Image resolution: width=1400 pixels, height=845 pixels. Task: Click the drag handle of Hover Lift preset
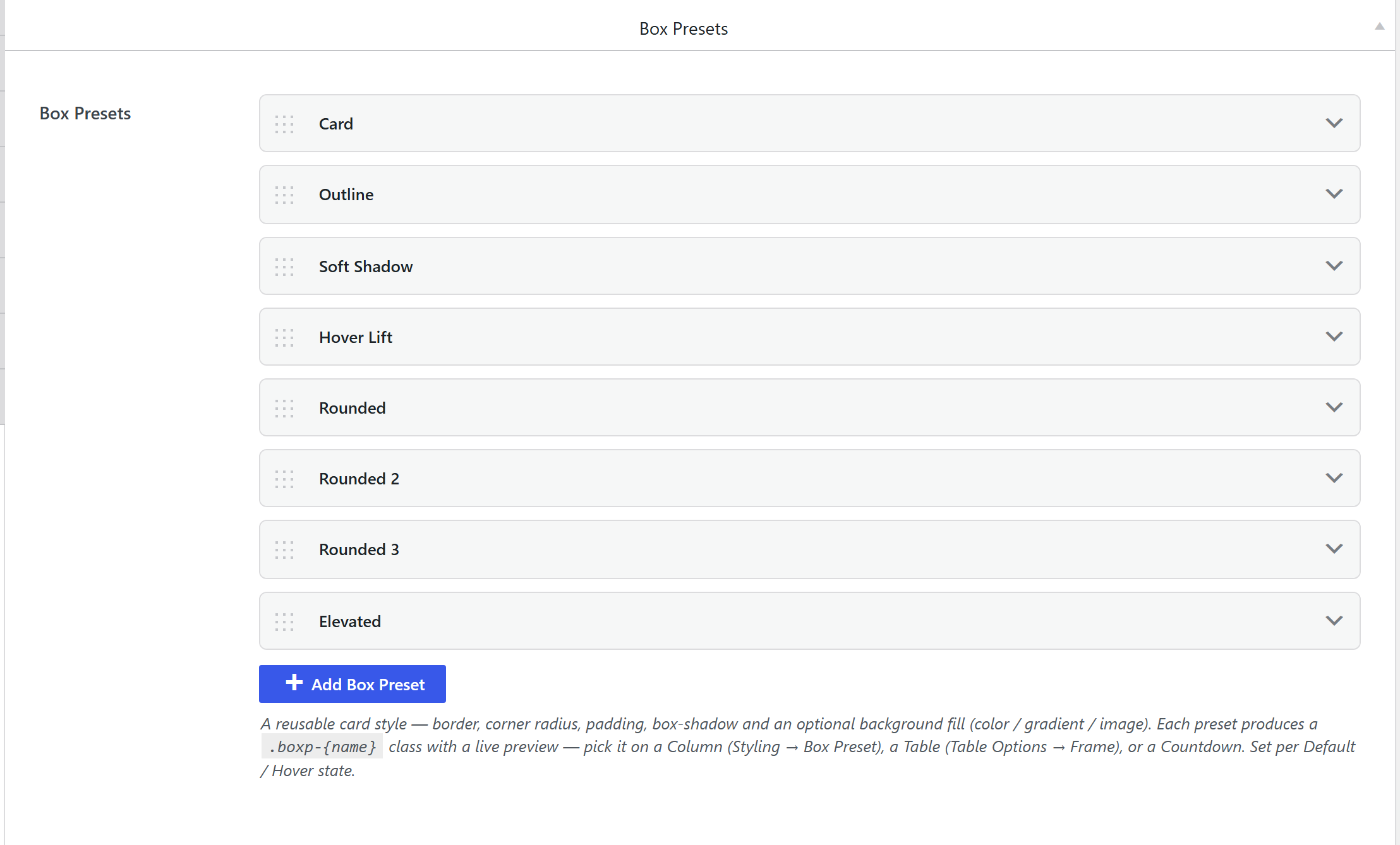pyautogui.click(x=284, y=338)
